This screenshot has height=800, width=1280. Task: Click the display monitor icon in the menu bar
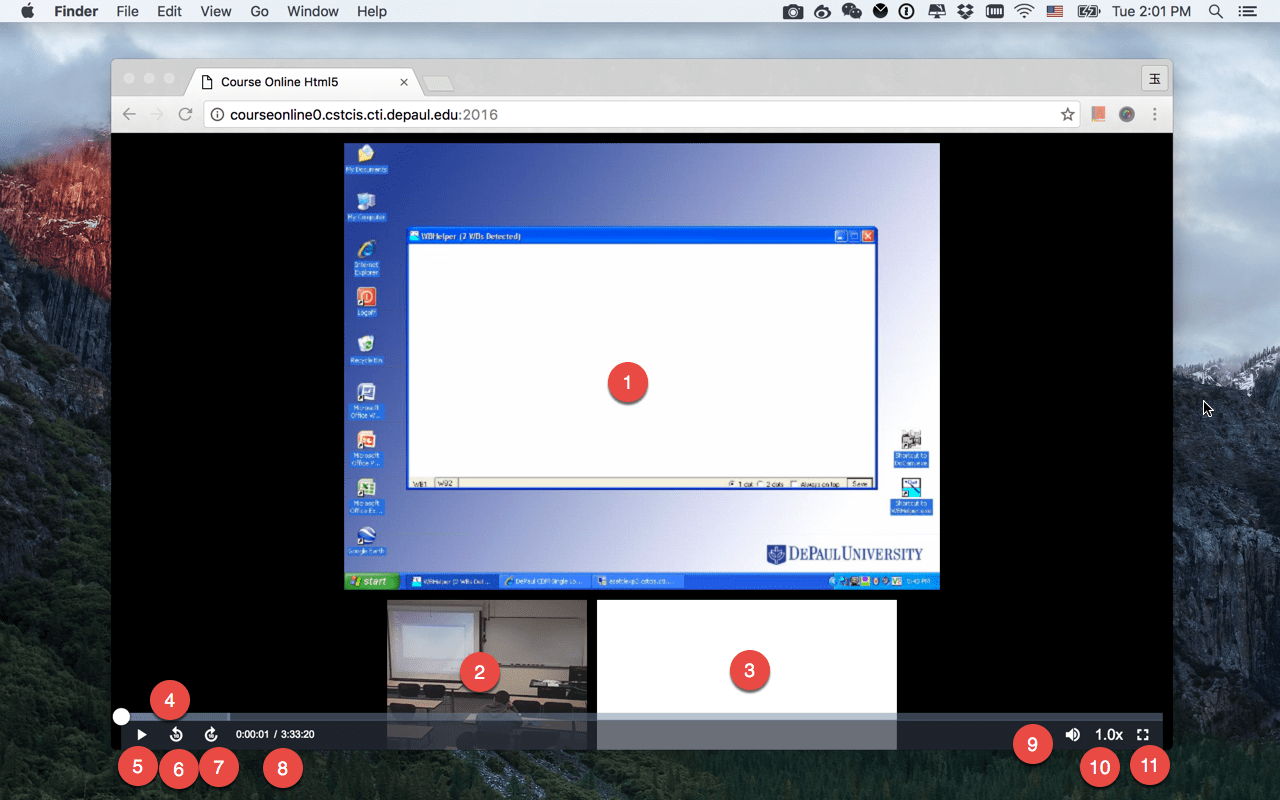(x=937, y=11)
